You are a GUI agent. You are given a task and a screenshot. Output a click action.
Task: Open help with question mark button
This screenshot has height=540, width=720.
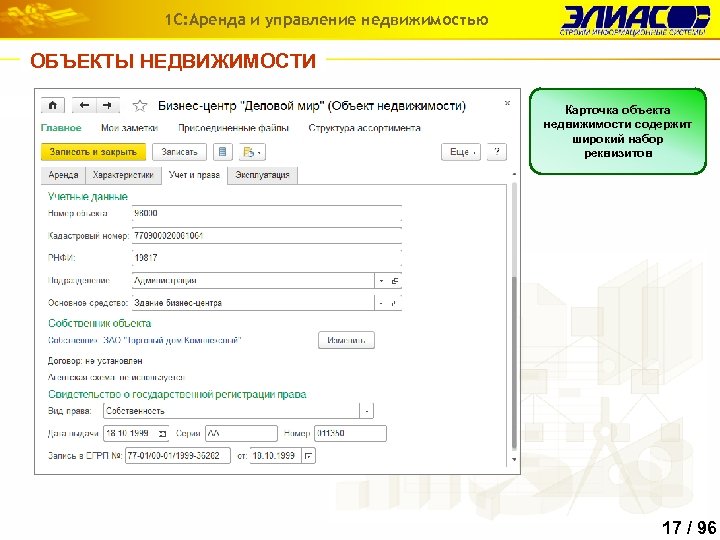click(x=497, y=152)
